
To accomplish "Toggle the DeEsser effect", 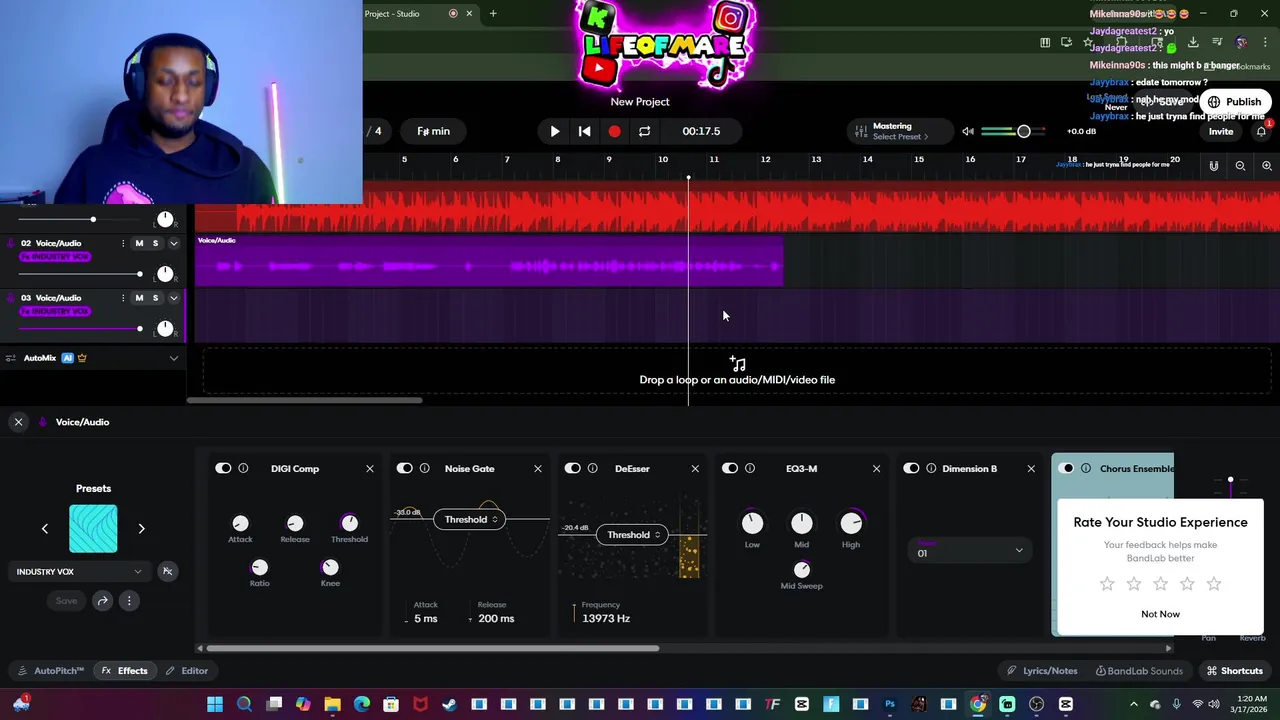I will click(572, 468).
